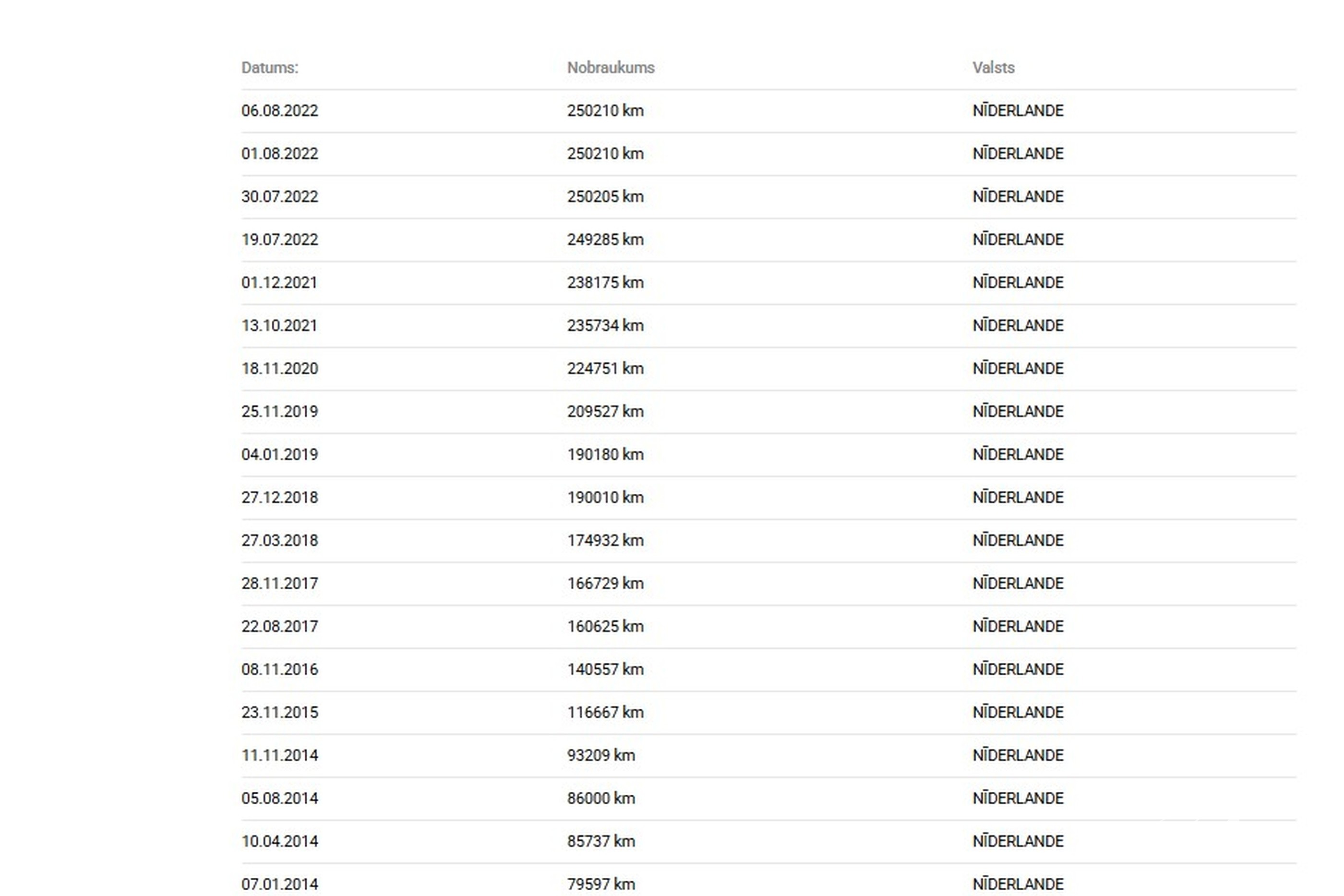Viewport: 1344px width, 896px height.
Task: Click NĪDERLANDE in the 13.10.2021 row
Action: click(x=1018, y=325)
